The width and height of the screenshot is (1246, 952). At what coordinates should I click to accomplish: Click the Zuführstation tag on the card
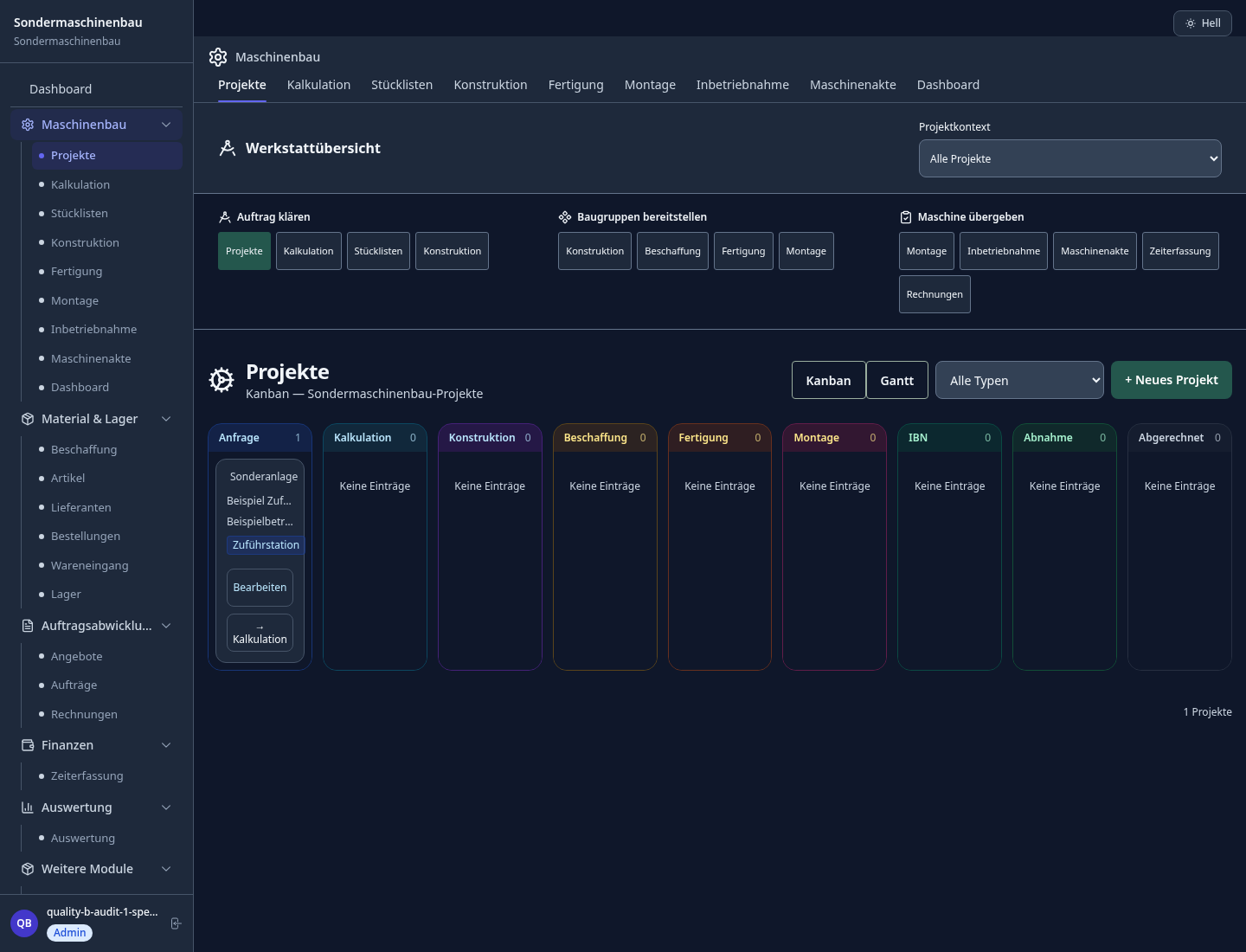tap(266, 545)
